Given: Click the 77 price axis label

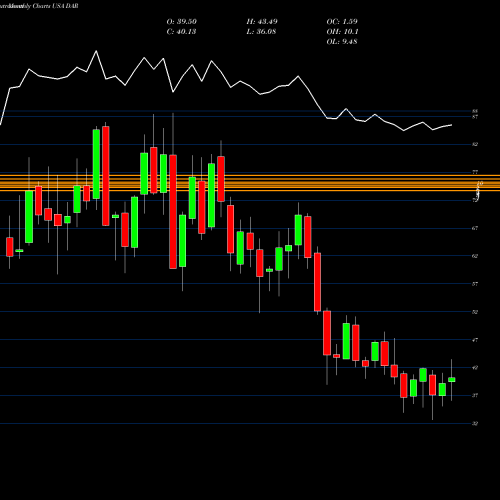Looking at the screenshot, I should click(x=475, y=172).
